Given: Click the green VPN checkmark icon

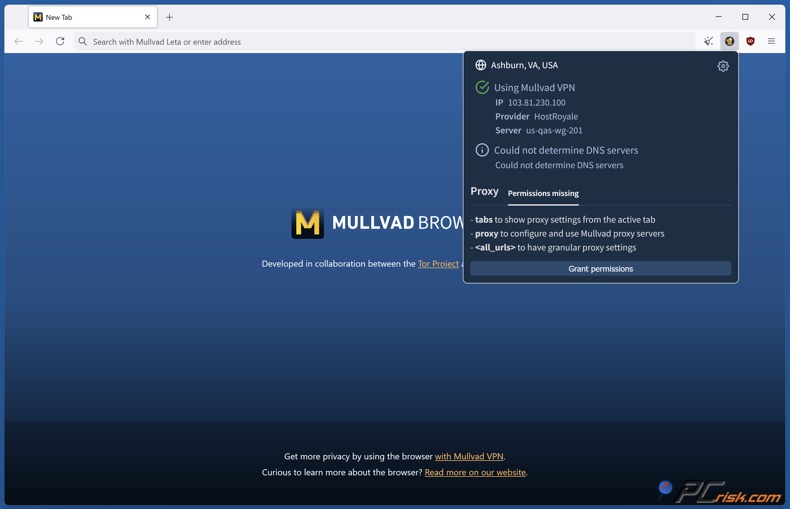Looking at the screenshot, I should [482, 87].
